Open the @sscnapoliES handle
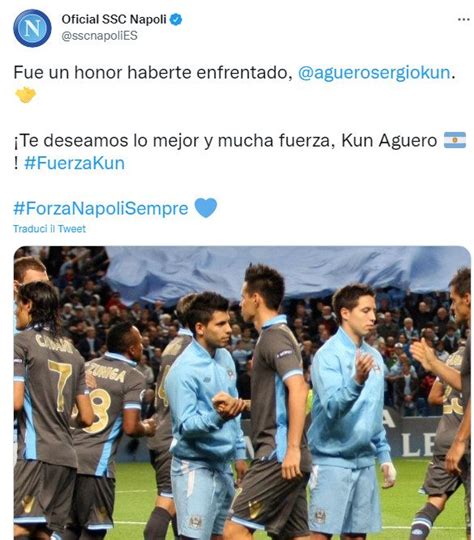Viewport: 474px width, 540px height. (x=99, y=36)
